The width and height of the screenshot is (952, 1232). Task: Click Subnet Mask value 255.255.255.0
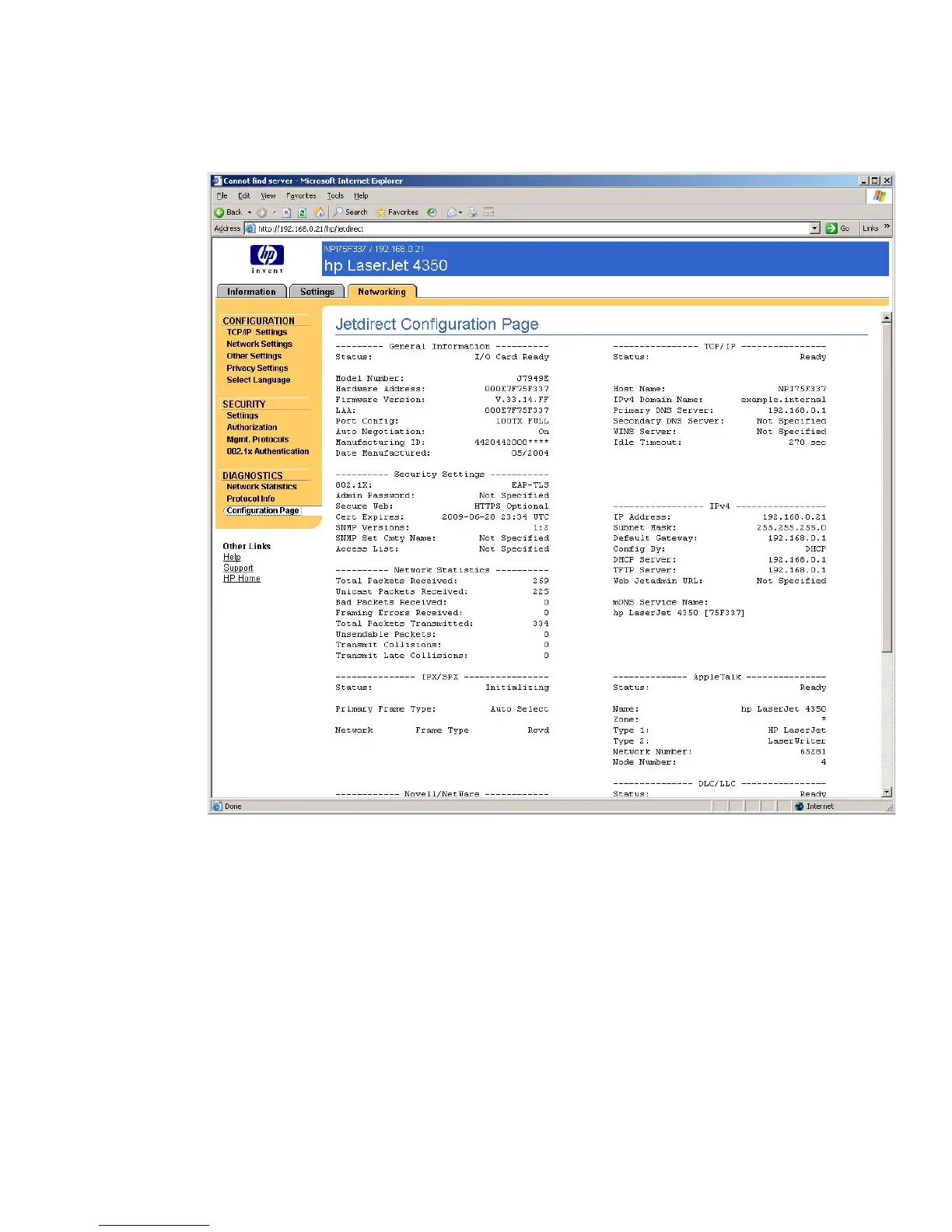pyautogui.click(x=792, y=528)
